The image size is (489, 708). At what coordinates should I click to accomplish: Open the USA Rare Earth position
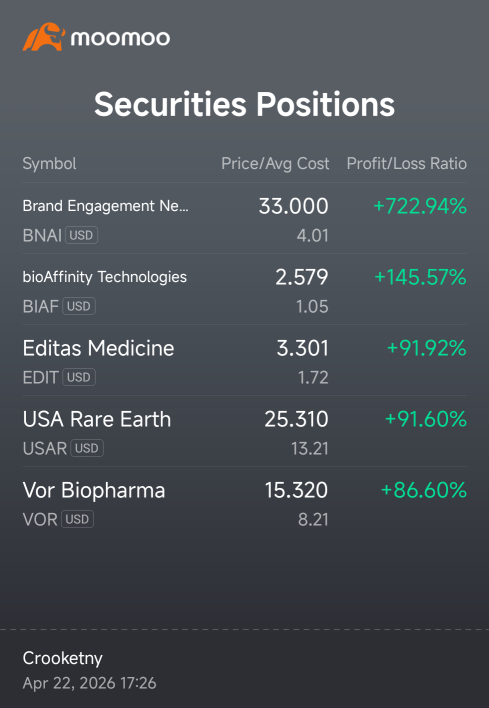[244, 431]
